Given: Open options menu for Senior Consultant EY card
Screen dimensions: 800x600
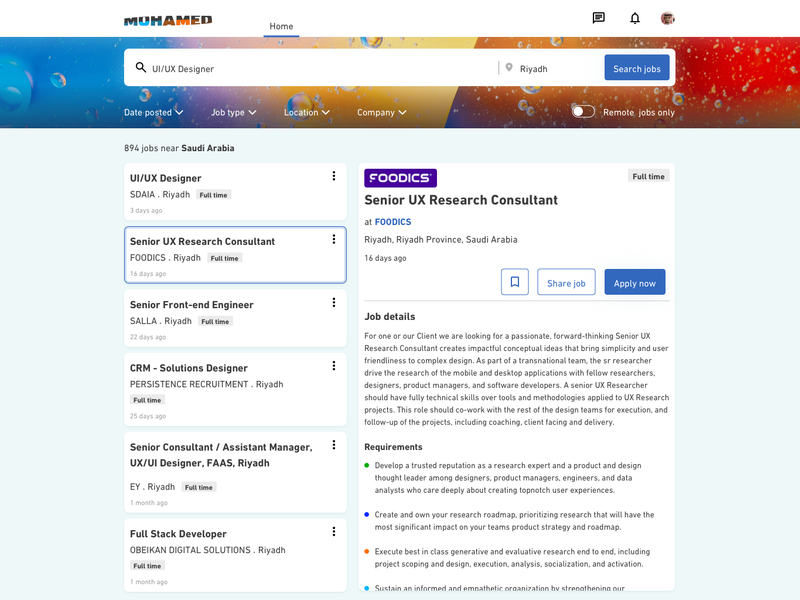Looking at the screenshot, I should [x=334, y=445].
